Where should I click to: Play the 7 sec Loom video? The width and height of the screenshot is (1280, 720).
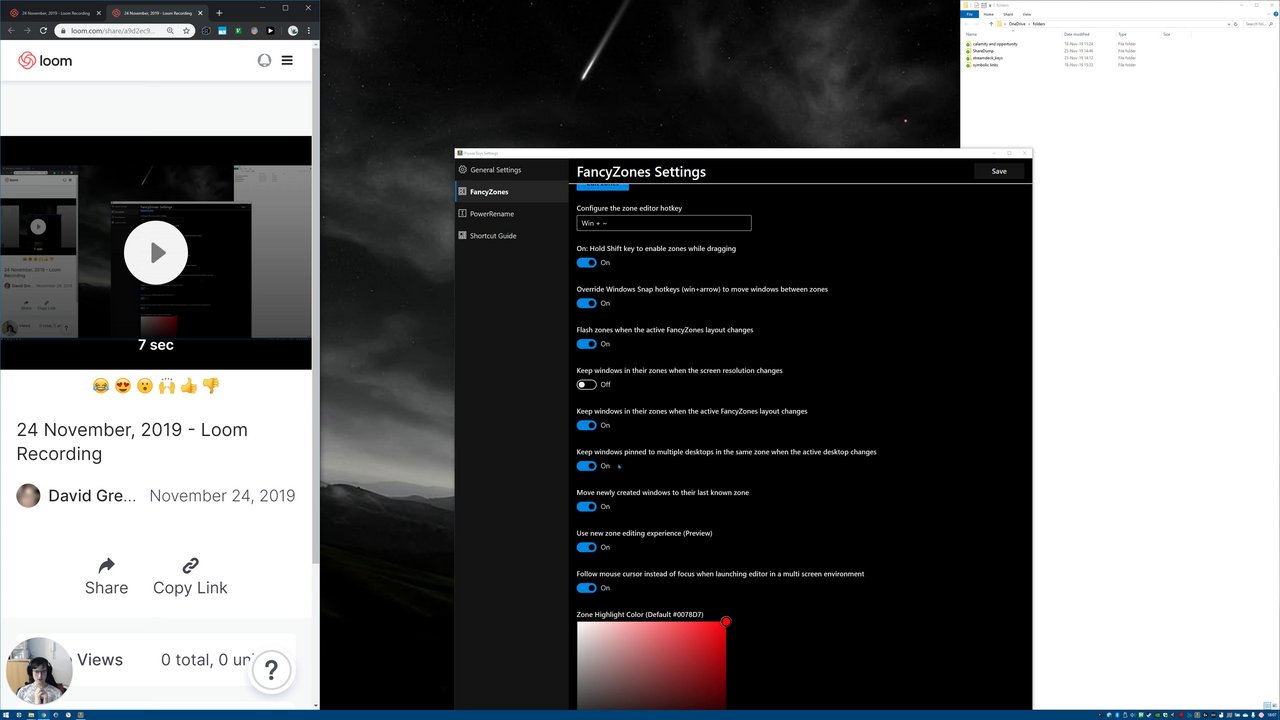(x=156, y=253)
